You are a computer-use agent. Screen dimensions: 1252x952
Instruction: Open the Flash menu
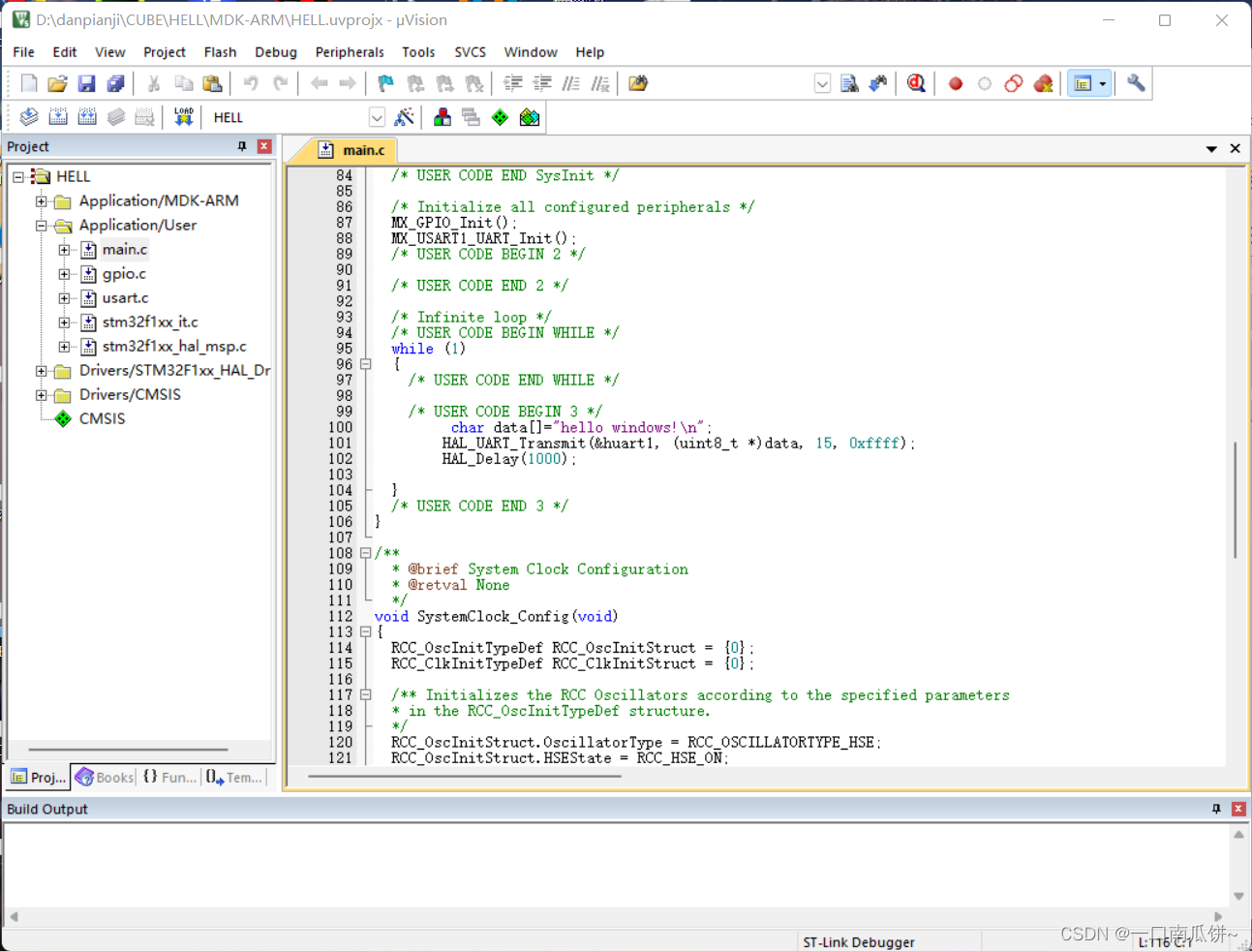(221, 52)
